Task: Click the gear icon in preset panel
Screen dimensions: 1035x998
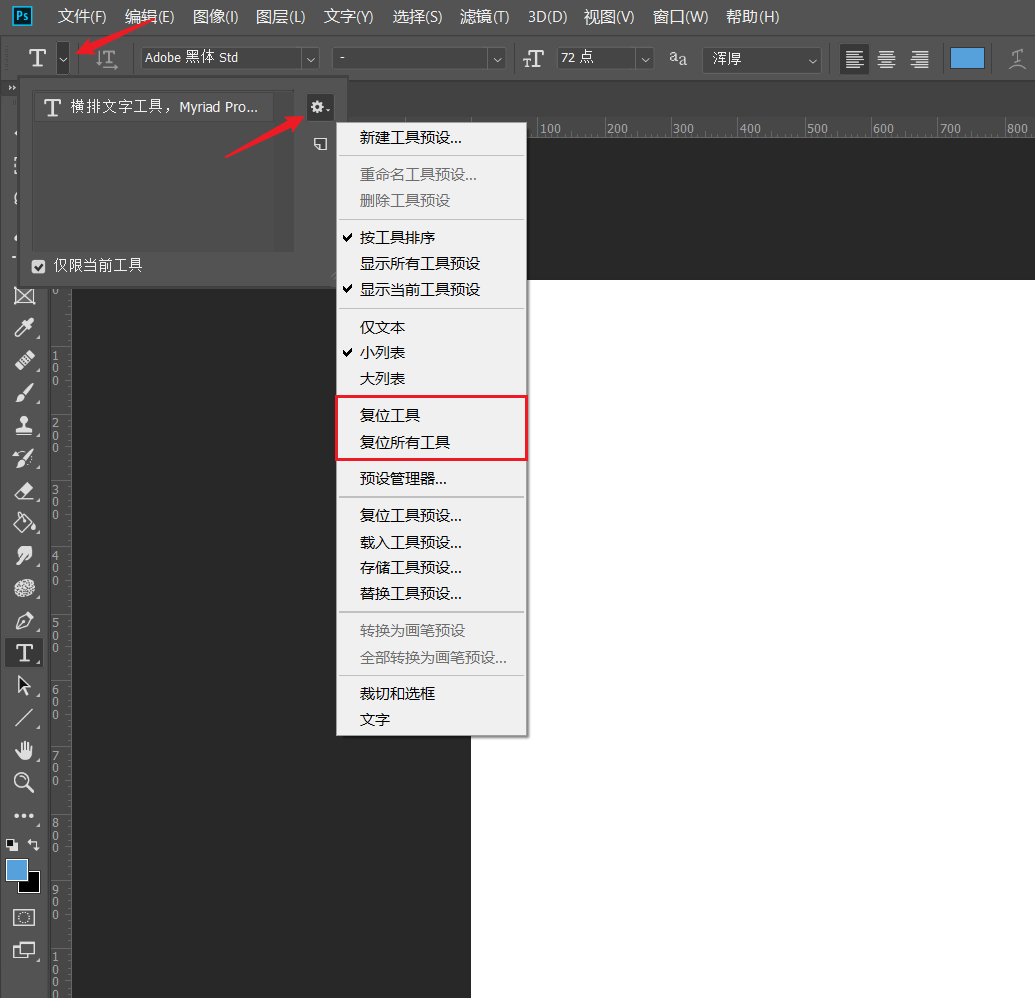Action: pos(319,107)
